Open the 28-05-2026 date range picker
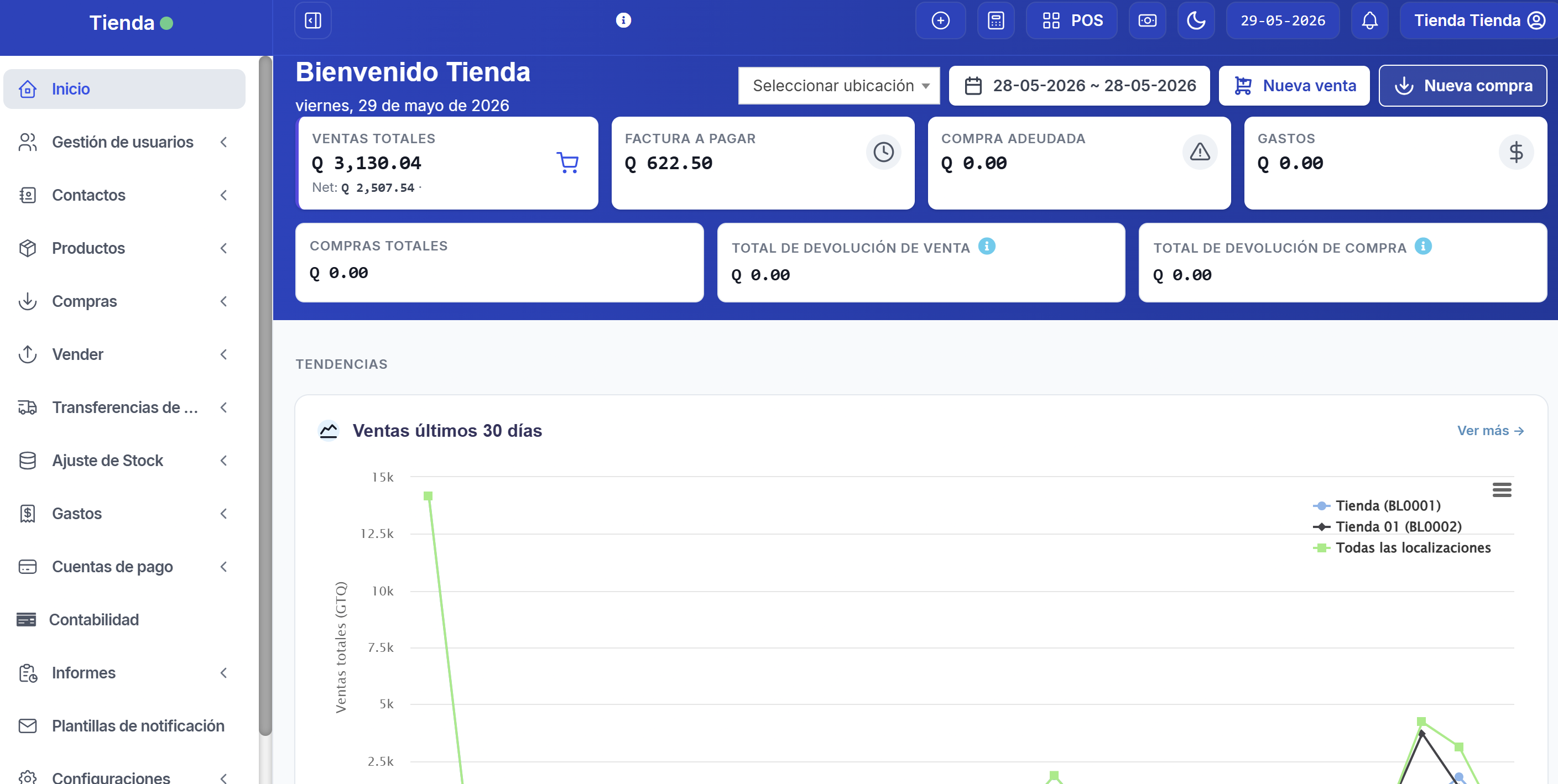 pos(1079,86)
